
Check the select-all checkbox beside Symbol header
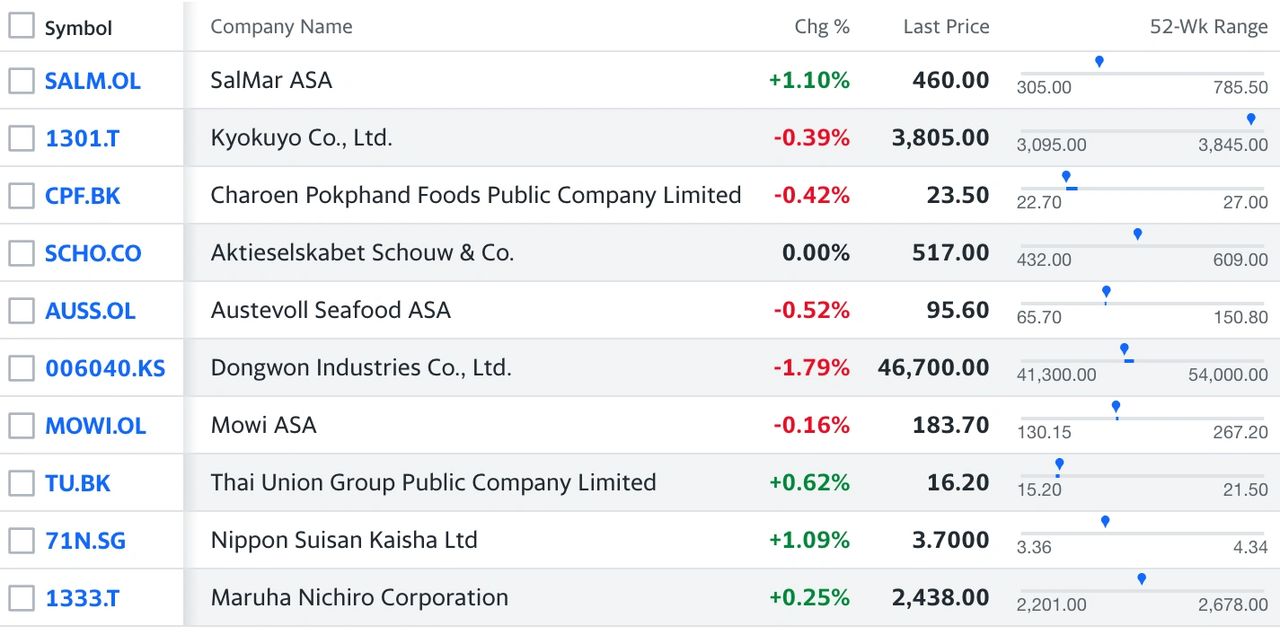point(21,27)
